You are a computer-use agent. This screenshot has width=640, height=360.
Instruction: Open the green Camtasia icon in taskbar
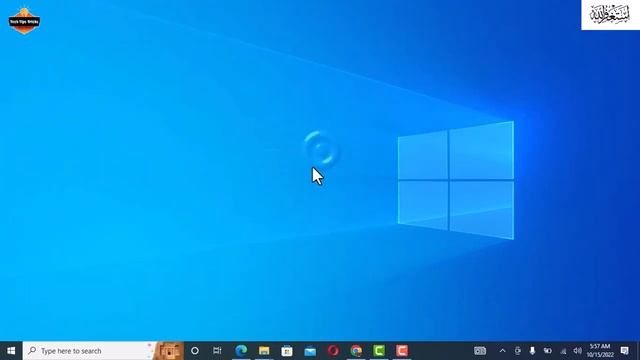point(379,351)
